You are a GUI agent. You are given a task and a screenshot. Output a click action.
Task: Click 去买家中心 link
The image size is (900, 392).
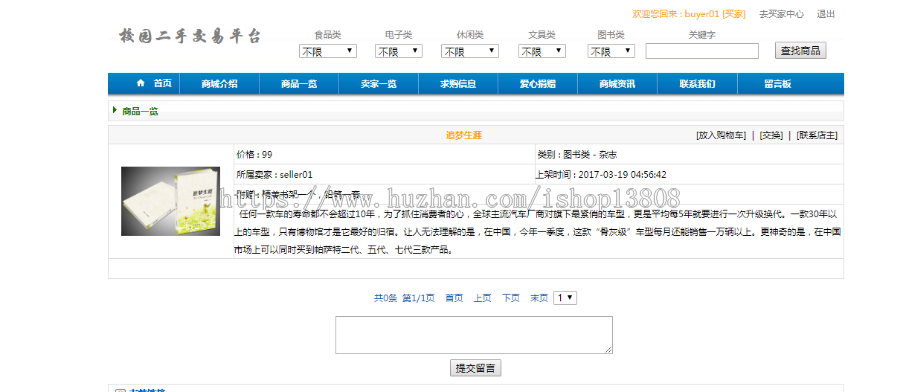[781, 14]
